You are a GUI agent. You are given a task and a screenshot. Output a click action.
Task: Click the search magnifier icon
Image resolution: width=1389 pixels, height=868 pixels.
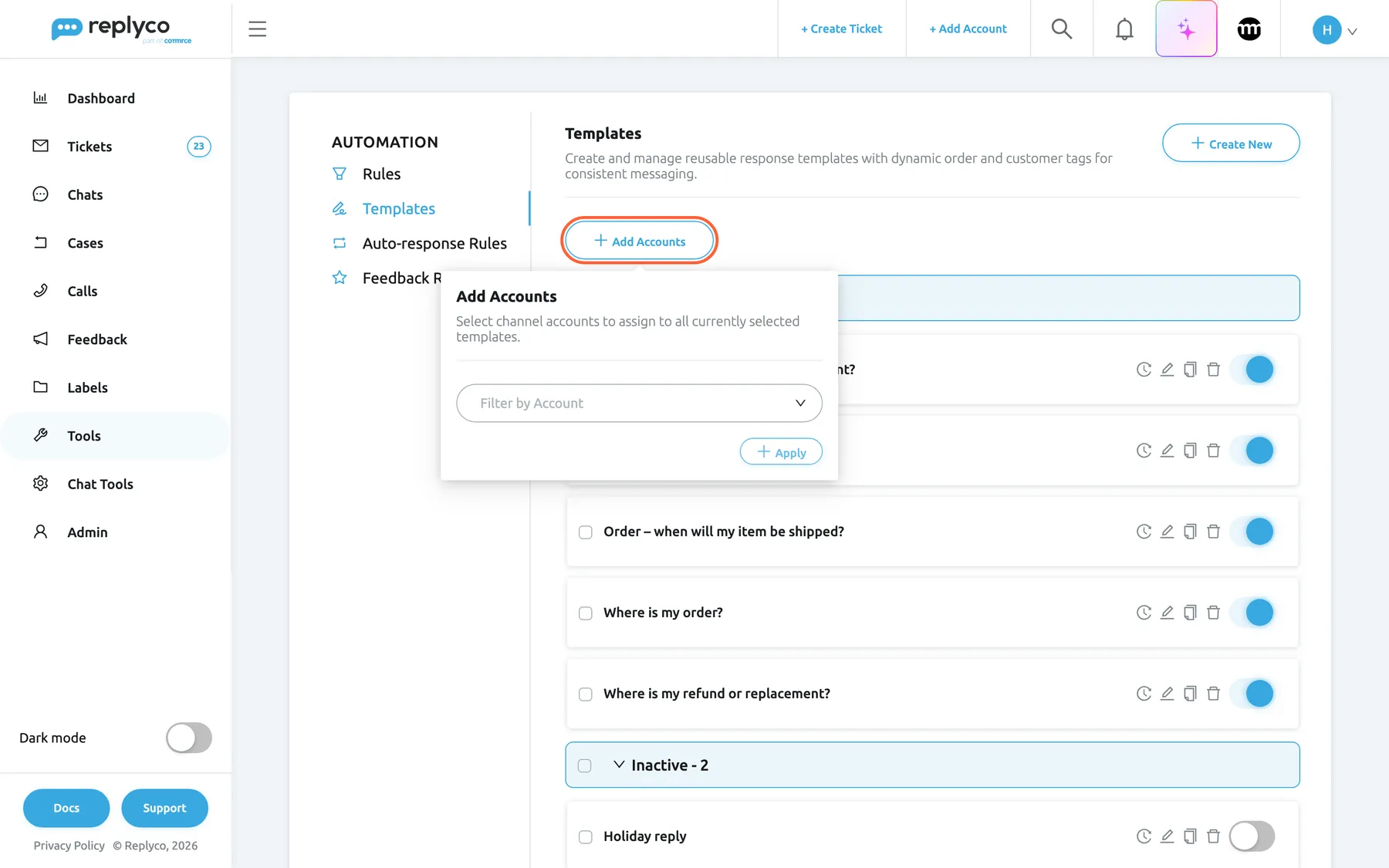pyautogui.click(x=1061, y=29)
